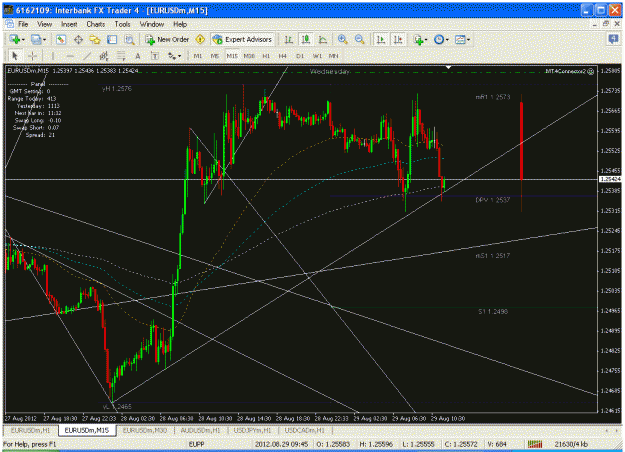Open the Arrows objects tool
Screen dimensions: 625x452
172,56
